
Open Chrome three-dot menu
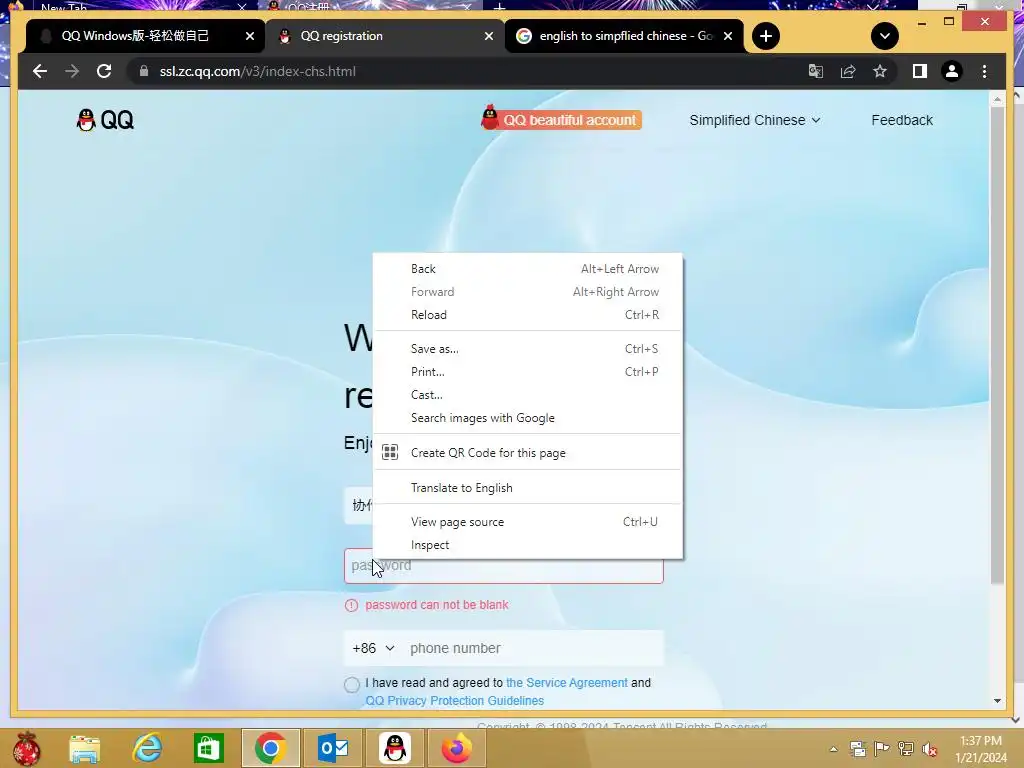[984, 71]
